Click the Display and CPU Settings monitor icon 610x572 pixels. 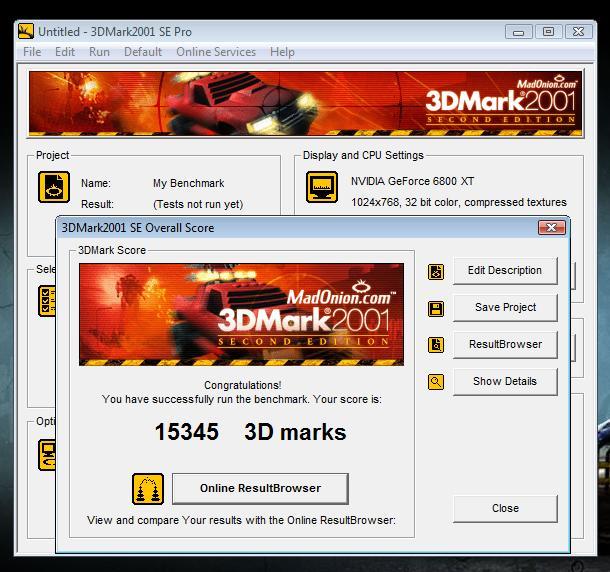(322, 187)
